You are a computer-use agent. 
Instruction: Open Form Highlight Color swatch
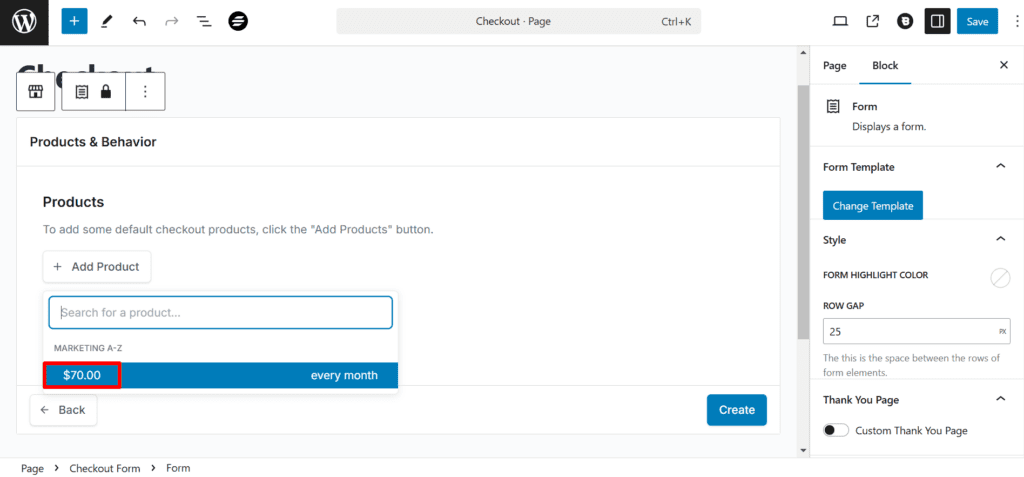[x=1000, y=278]
